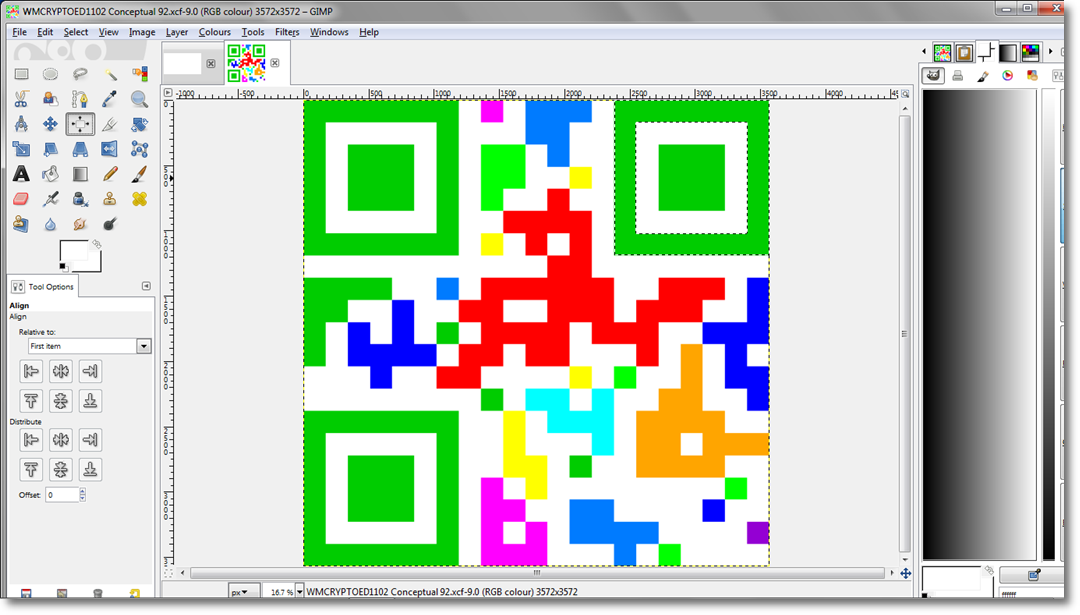Screen dimensions: 1080x615
Task: Select the Zoom magnifier tool
Action: (x=140, y=99)
